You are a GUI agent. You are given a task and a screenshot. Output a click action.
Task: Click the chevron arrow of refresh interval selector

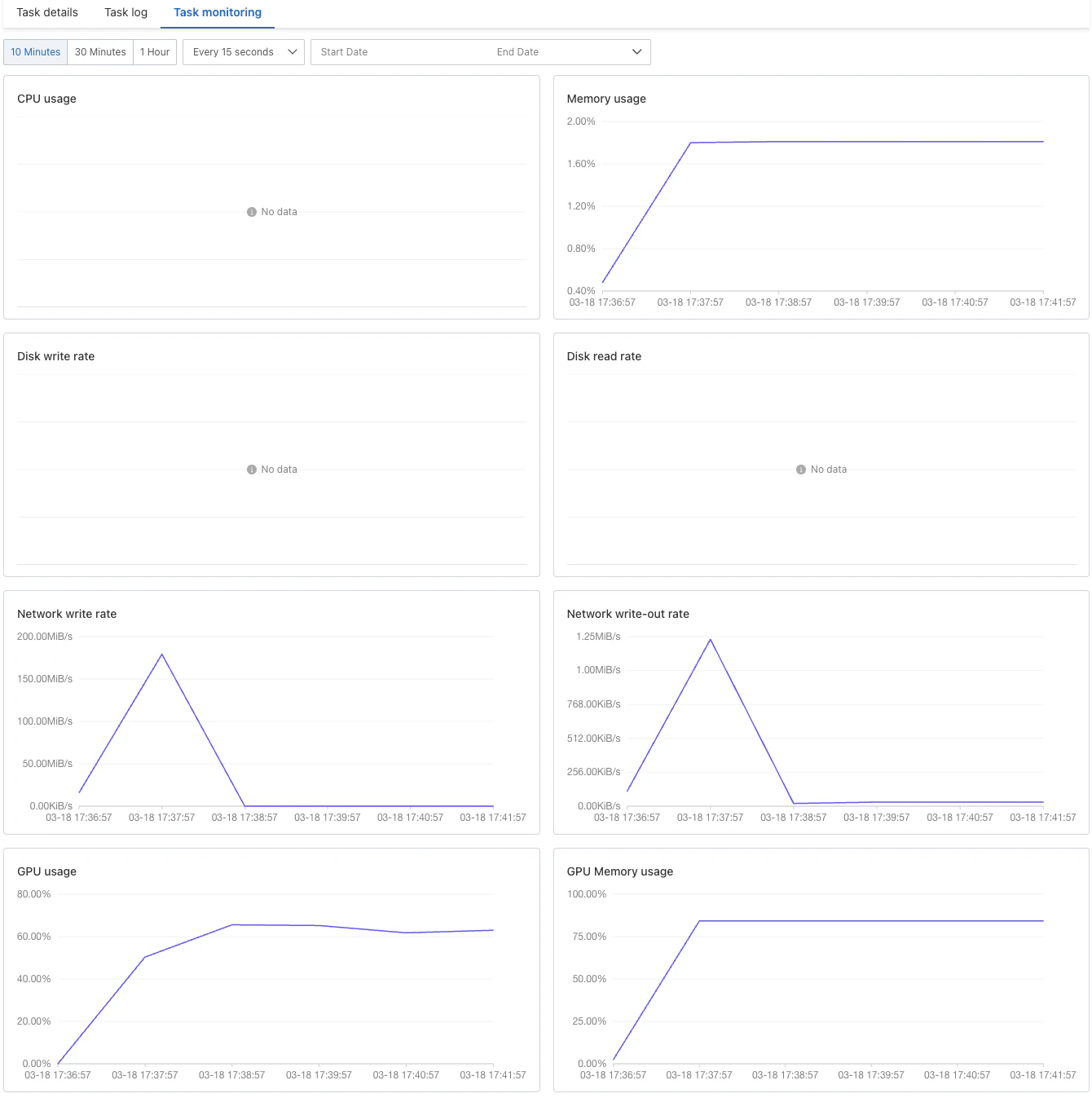click(x=293, y=52)
